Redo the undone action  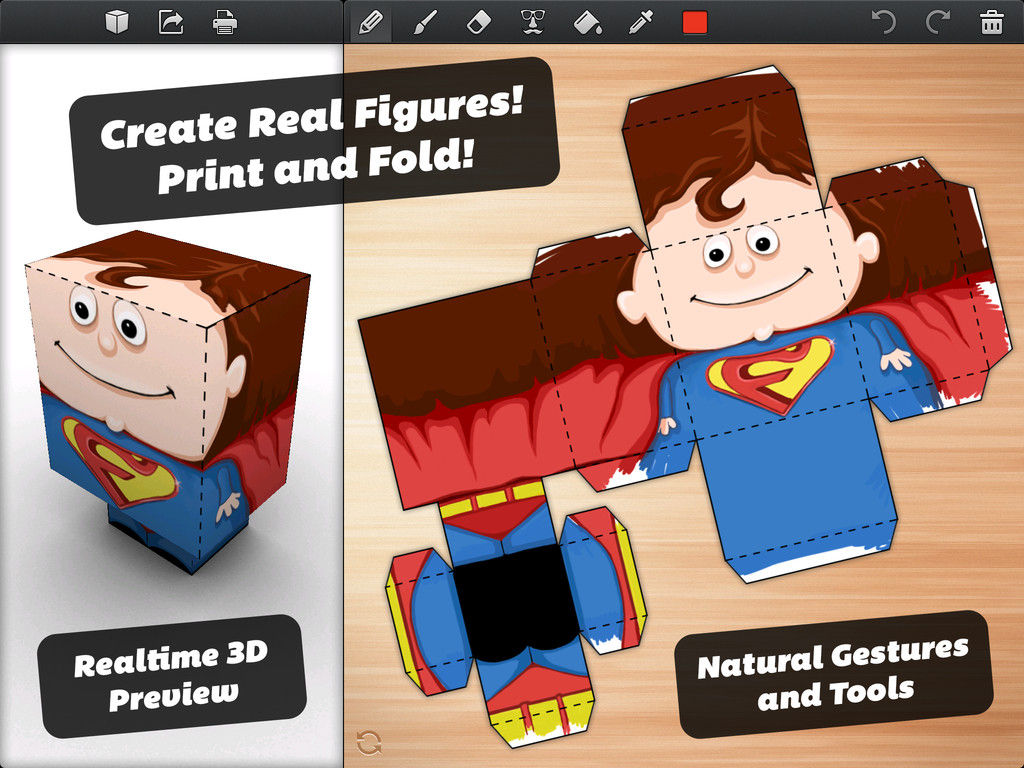(937, 22)
